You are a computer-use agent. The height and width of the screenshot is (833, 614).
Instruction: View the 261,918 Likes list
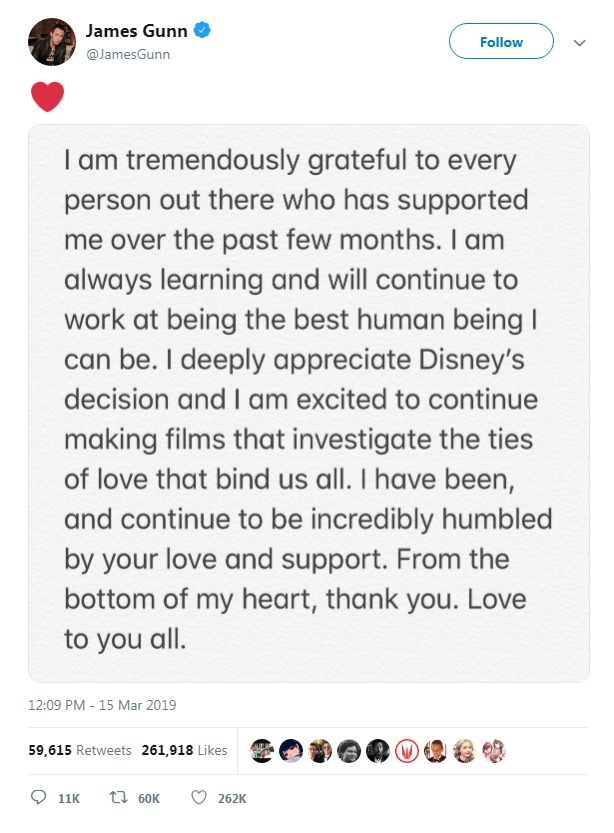pyautogui.click(x=184, y=750)
